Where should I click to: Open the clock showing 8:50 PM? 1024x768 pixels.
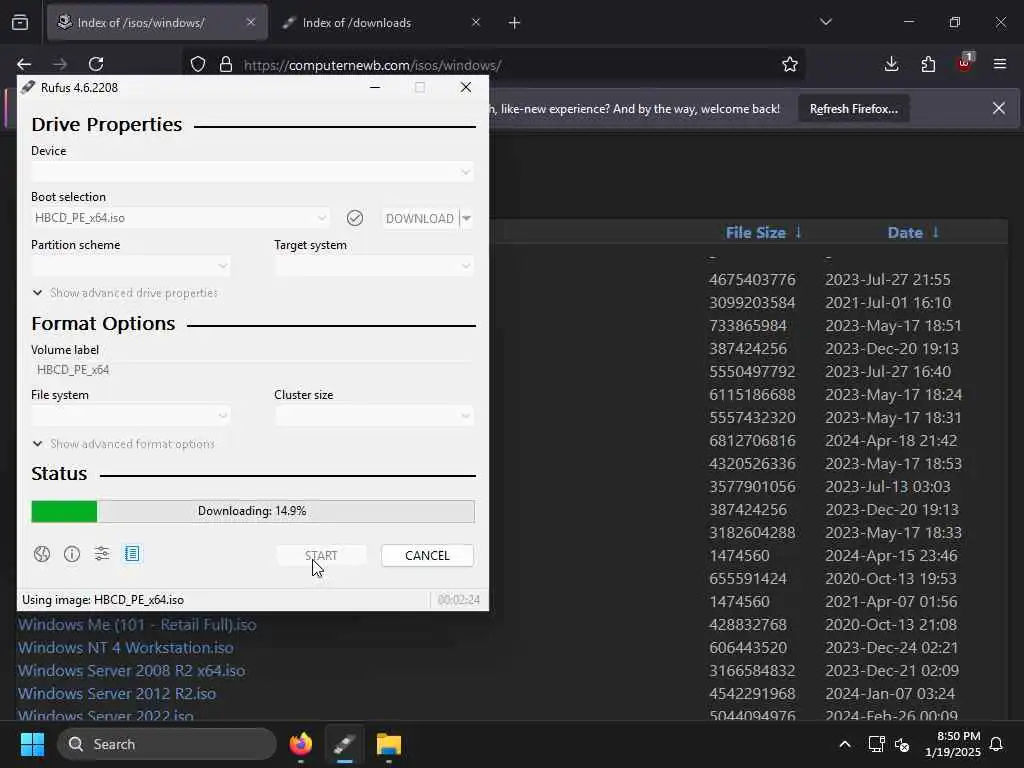point(953,744)
